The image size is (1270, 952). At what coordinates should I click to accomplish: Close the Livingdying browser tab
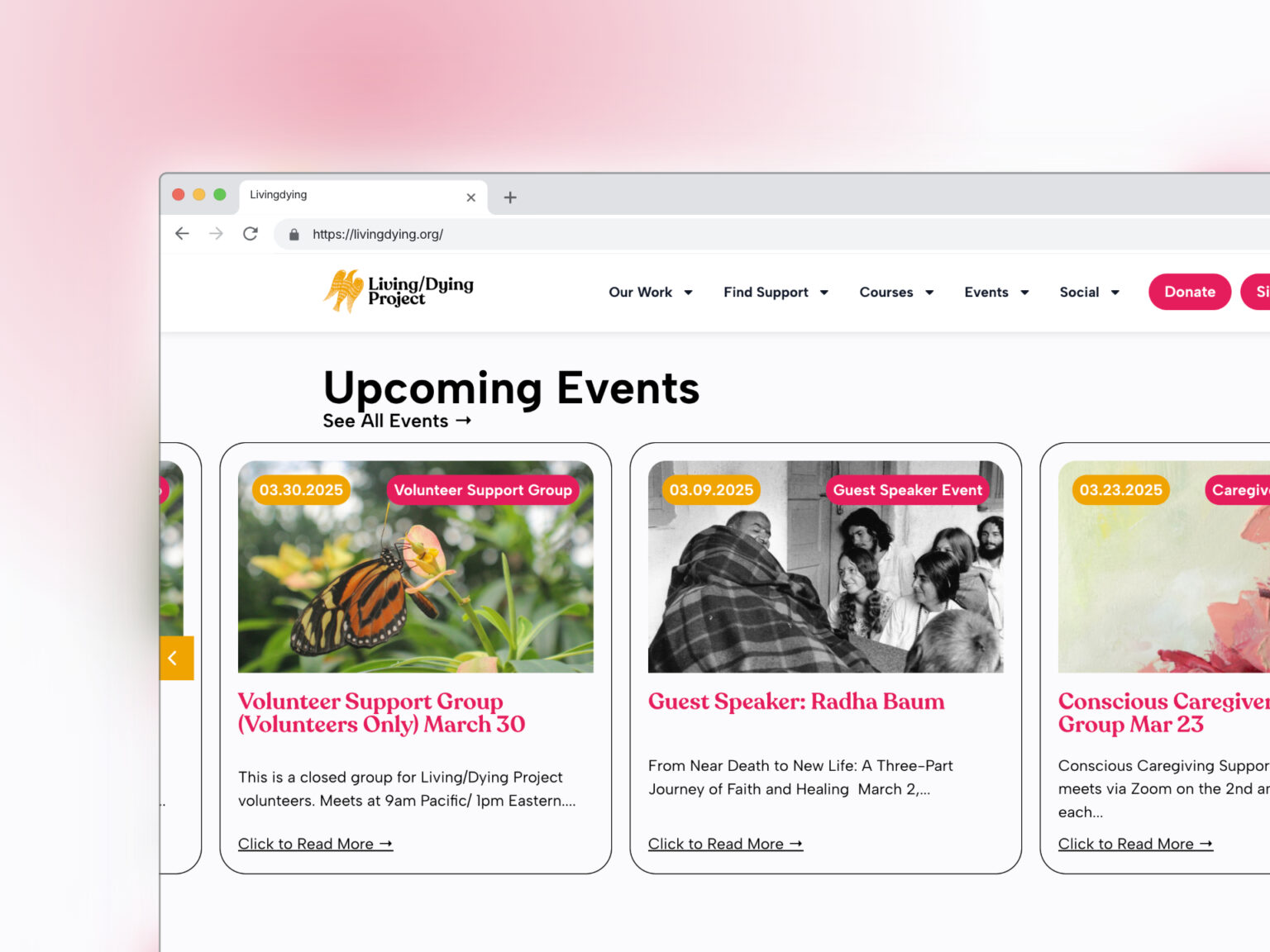coord(470,198)
